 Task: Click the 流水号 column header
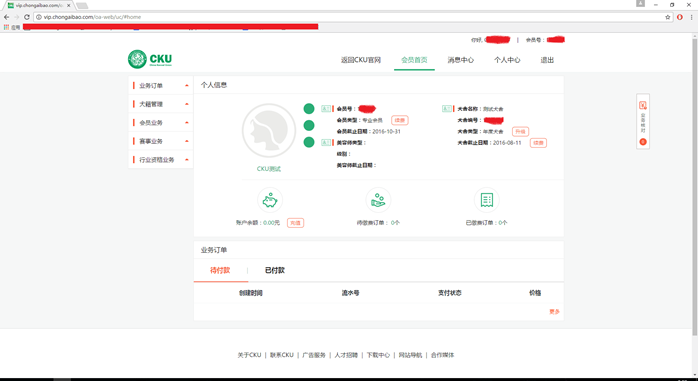click(x=350, y=293)
